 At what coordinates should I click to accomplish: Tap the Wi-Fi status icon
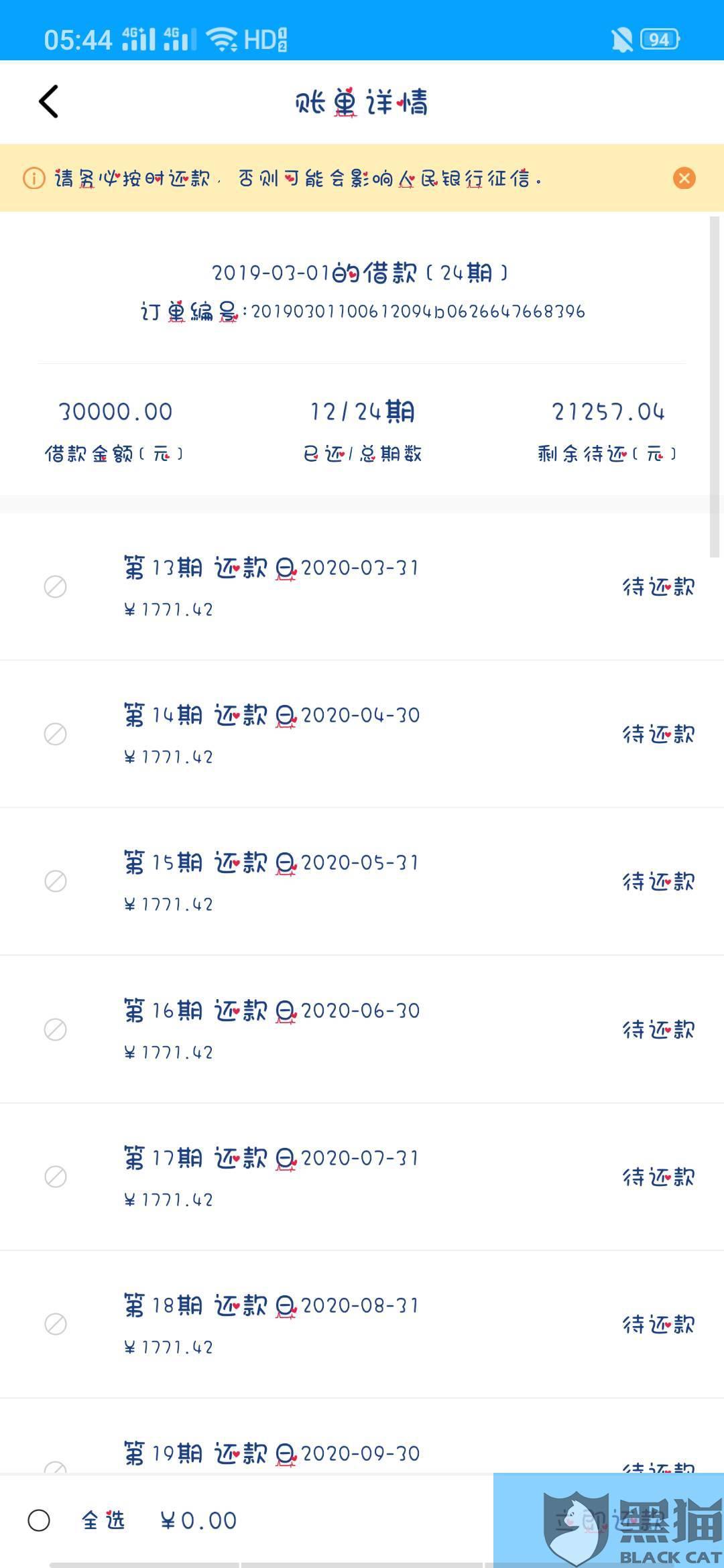(x=222, y=40)
